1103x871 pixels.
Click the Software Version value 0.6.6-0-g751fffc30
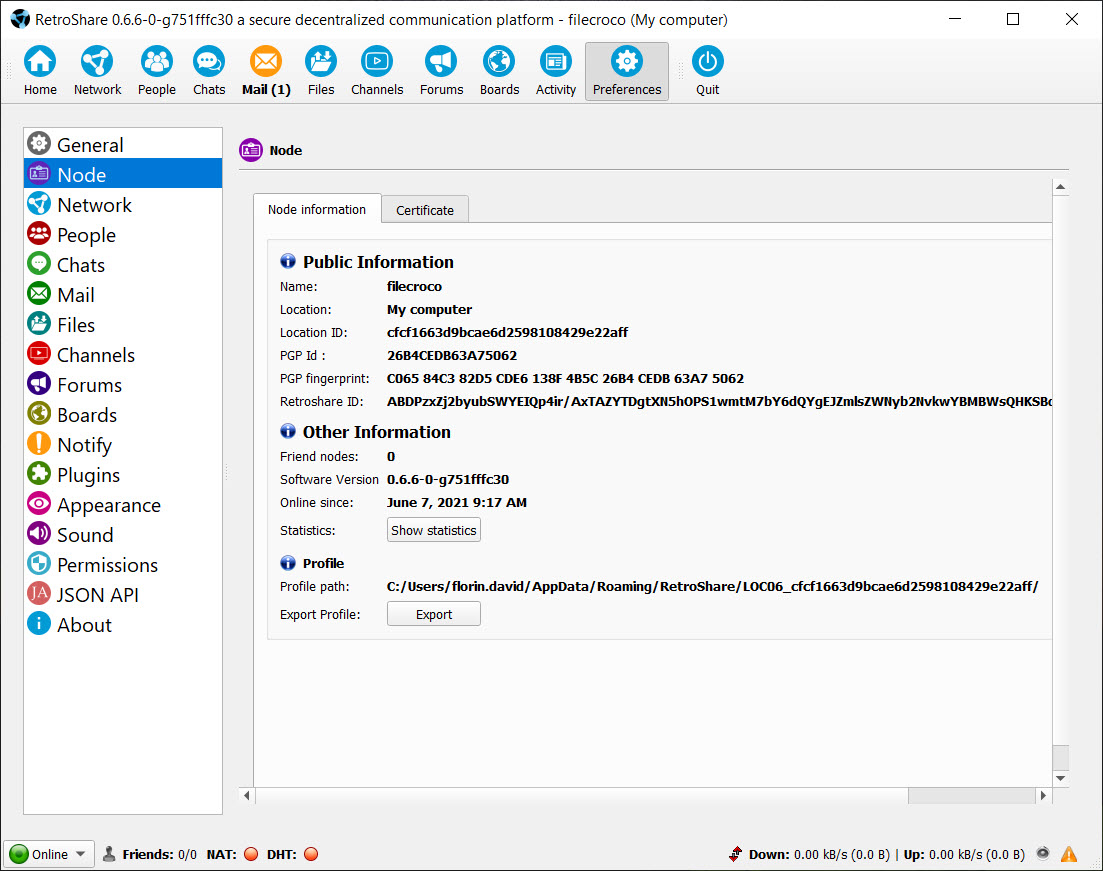(x=447, y=480)
